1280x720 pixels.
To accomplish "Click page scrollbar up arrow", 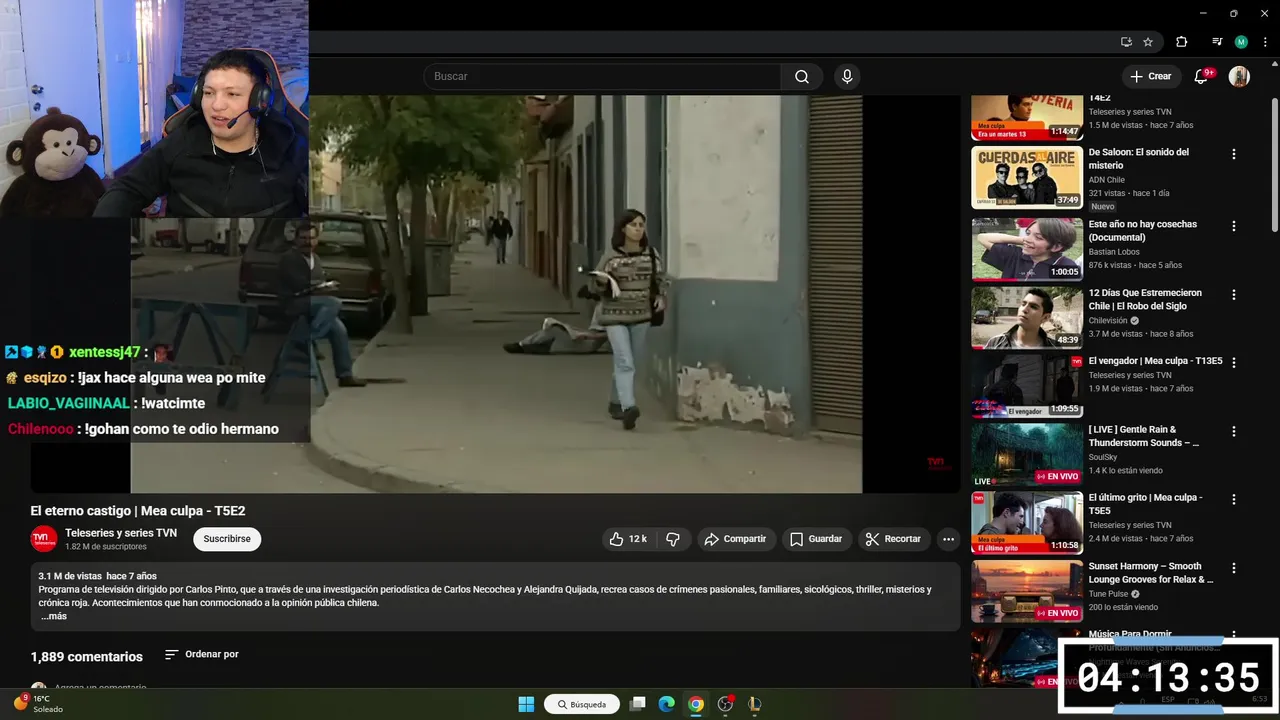I will (x=1274, y=66).
